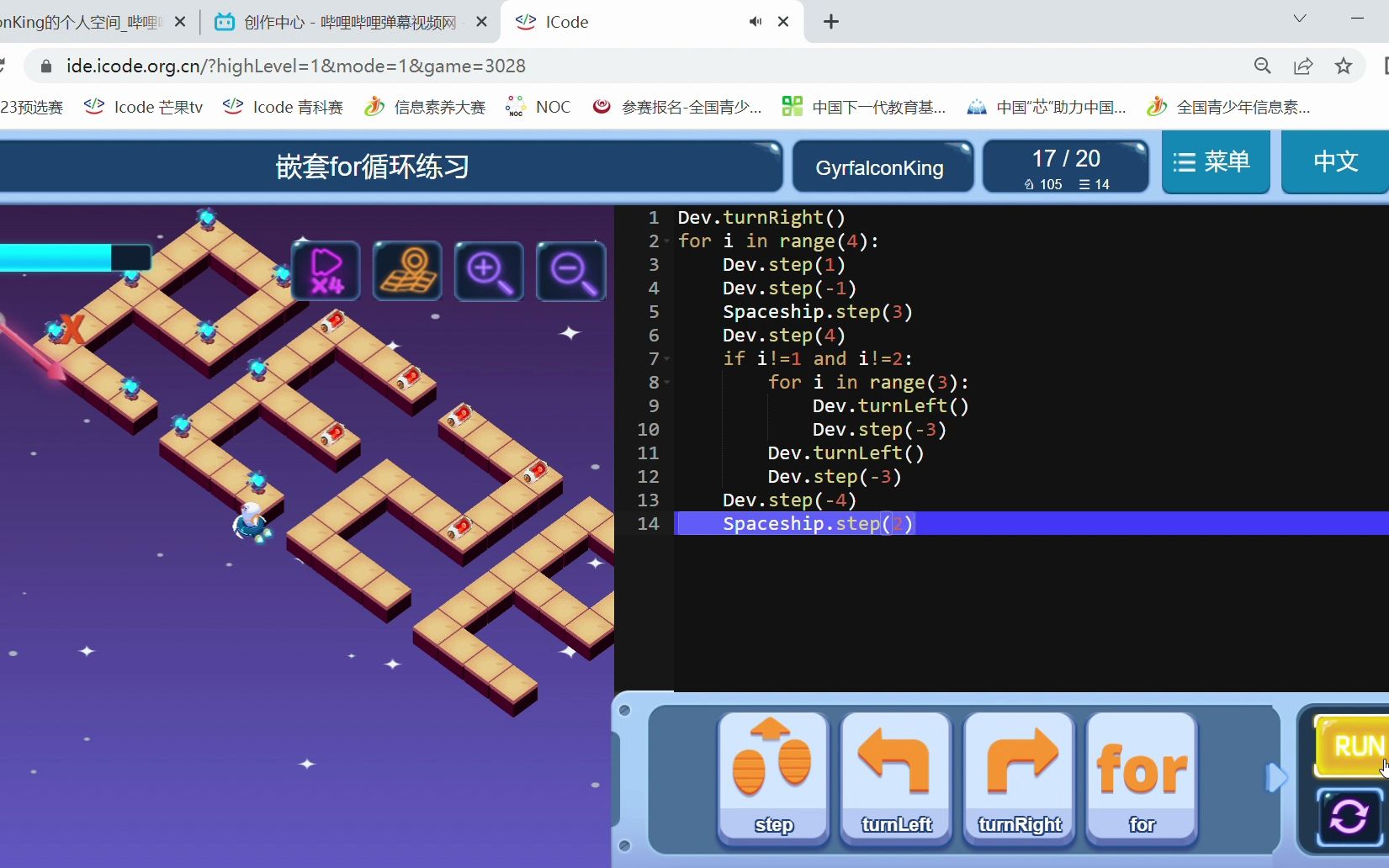The height and width of the screenshot is (868, 1389).
Task: Open the 中国下一代教育基 bookmark
Action: point(864,107)
